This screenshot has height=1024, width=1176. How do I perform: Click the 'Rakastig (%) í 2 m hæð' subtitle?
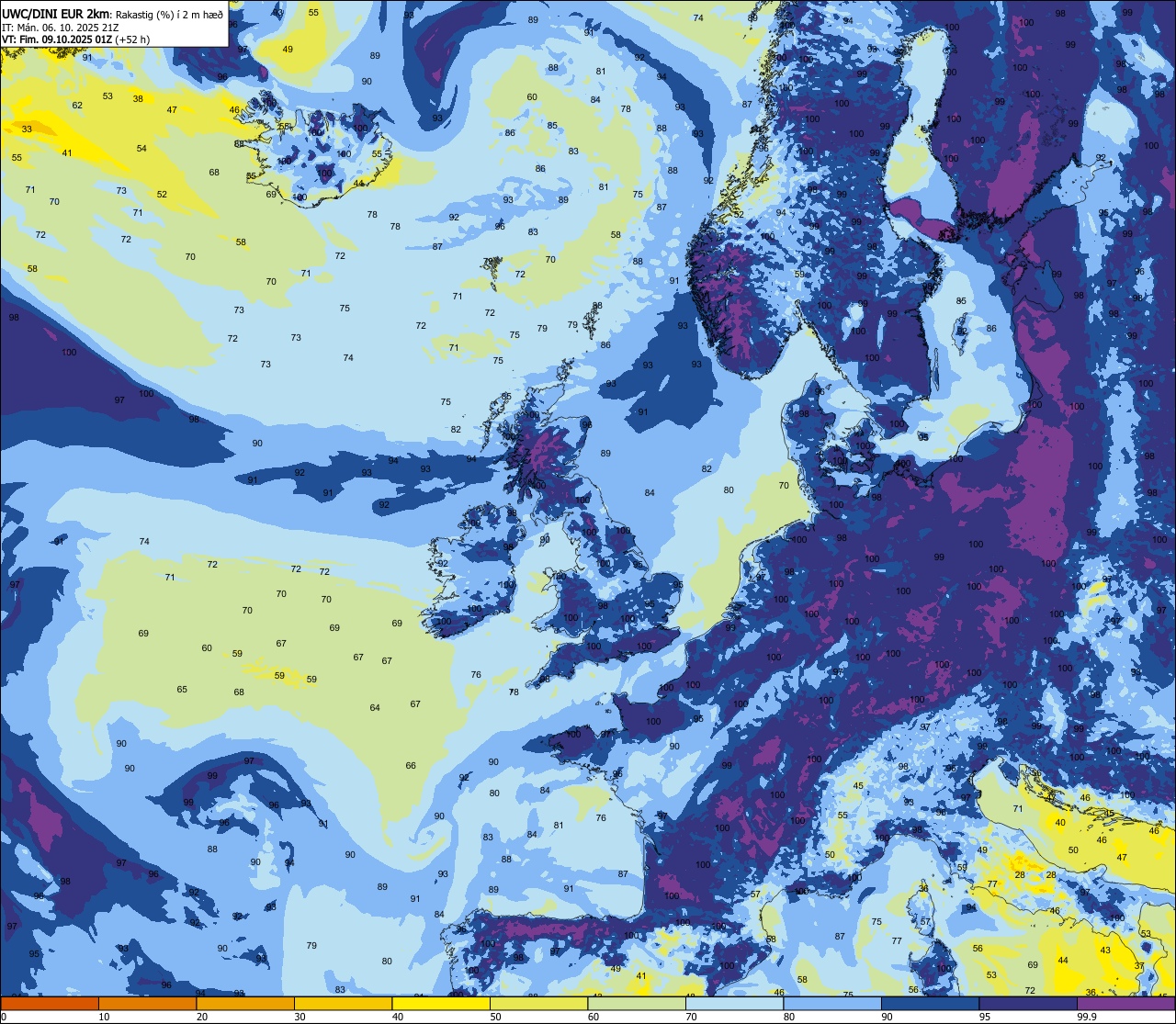point(169,13)
